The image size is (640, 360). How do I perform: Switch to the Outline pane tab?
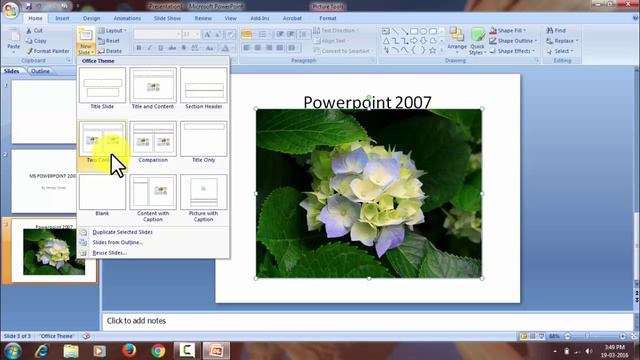(x=40, y=71)
